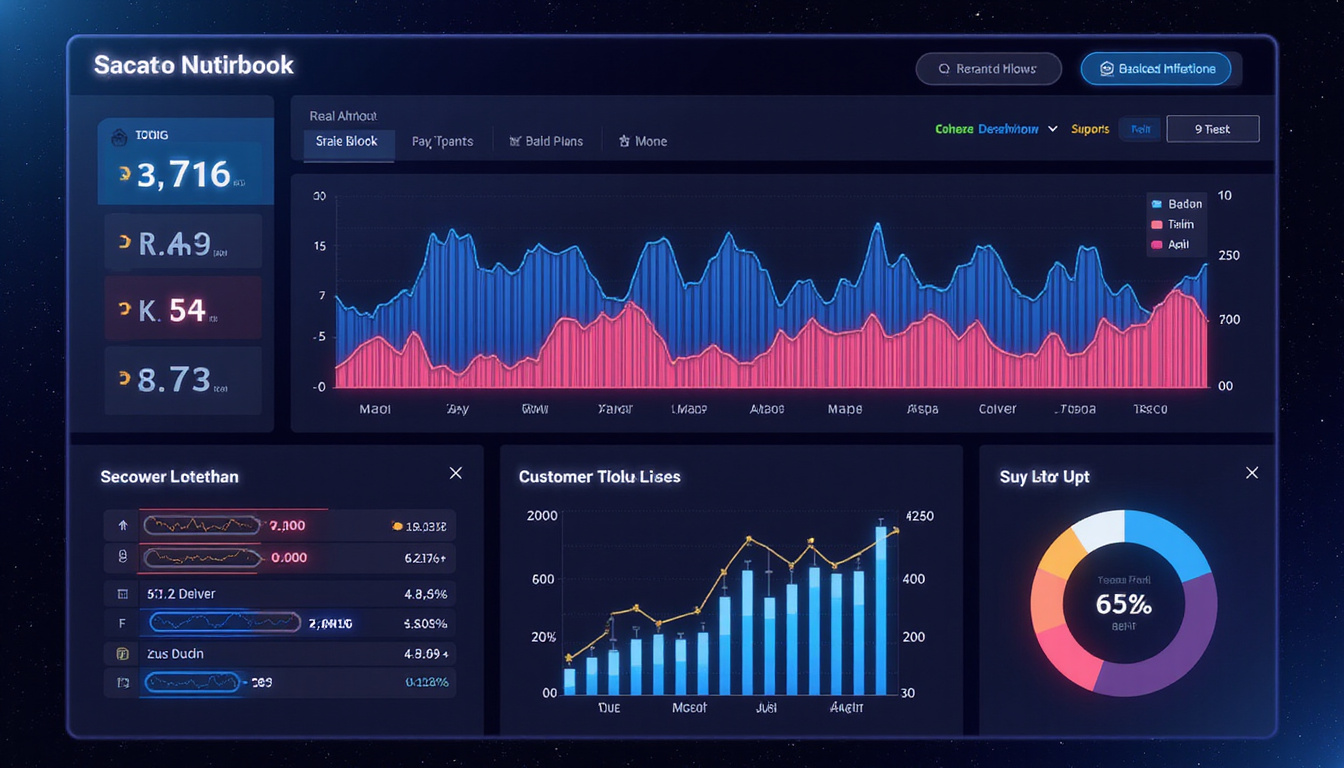Click the up-arrow icon in first Secower row
This screenshot has width=1344, height=768.
[123, 525]
